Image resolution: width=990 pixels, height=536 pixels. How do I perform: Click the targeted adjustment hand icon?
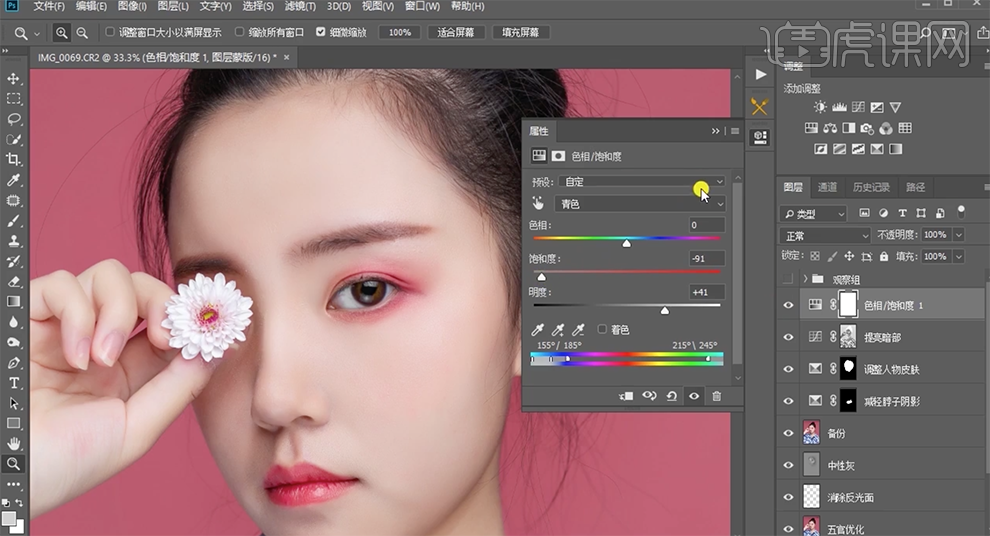pyautogui.click(x=538, y=203)
